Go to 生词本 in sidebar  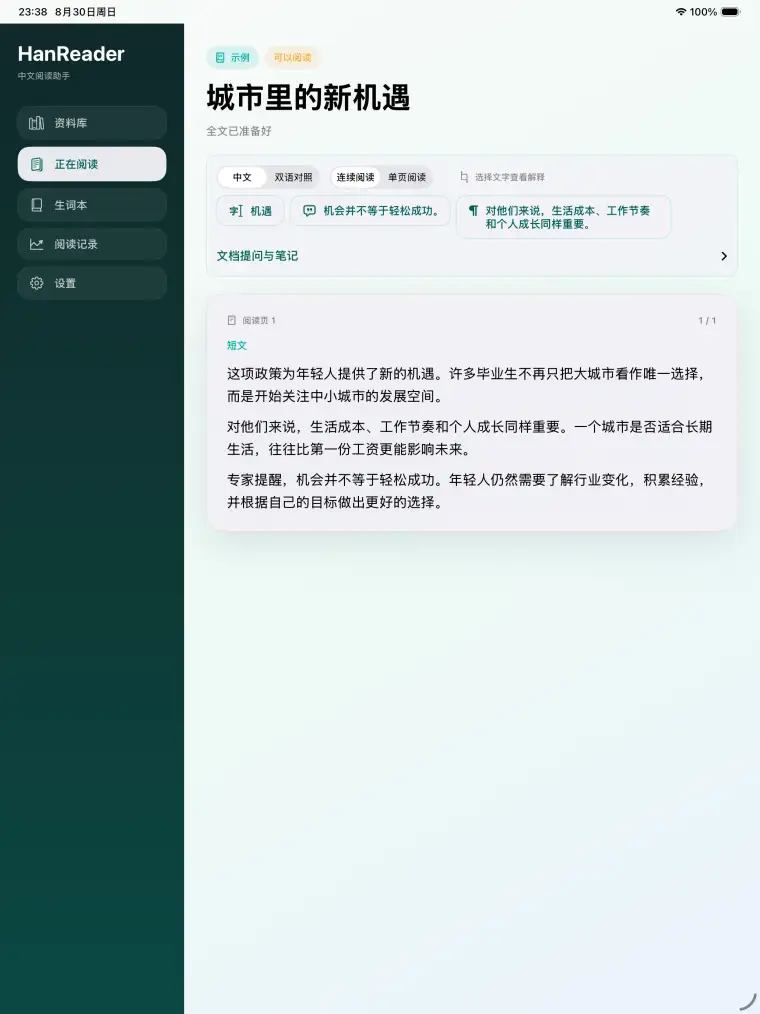click(x=92, y=205)
